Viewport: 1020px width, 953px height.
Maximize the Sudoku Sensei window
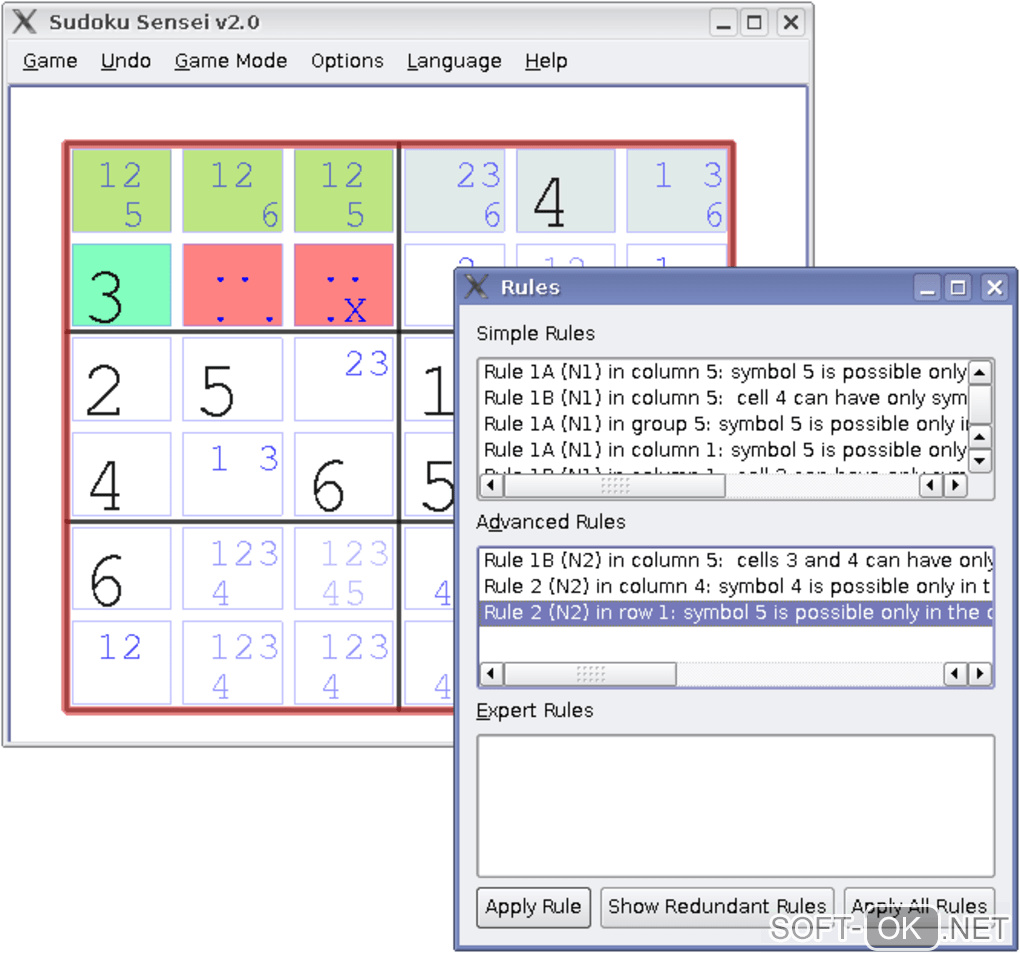[x=755, y=23]
